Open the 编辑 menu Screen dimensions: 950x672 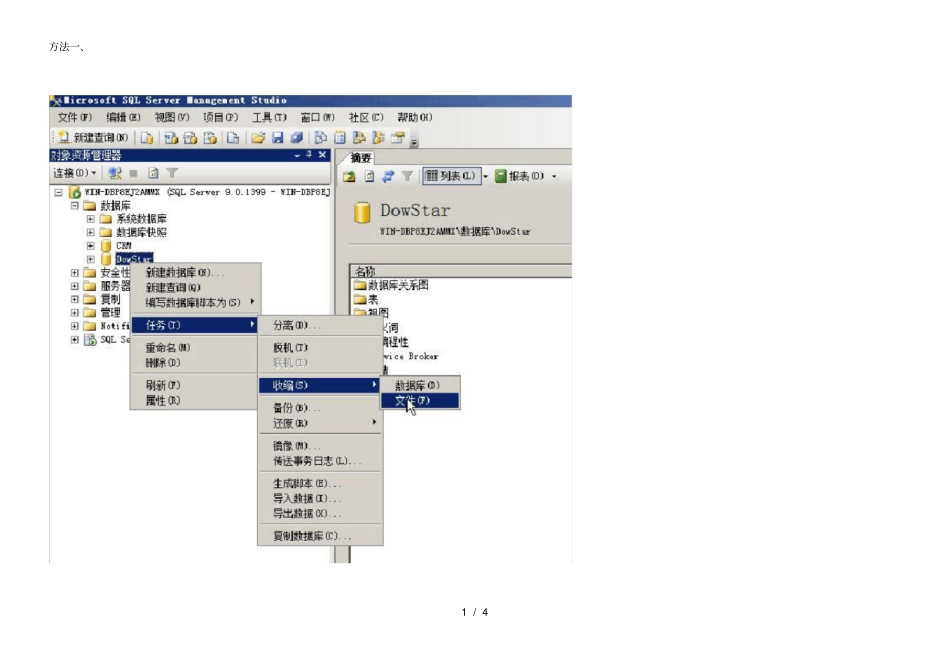pyautogui.click(x=123, y=118)
